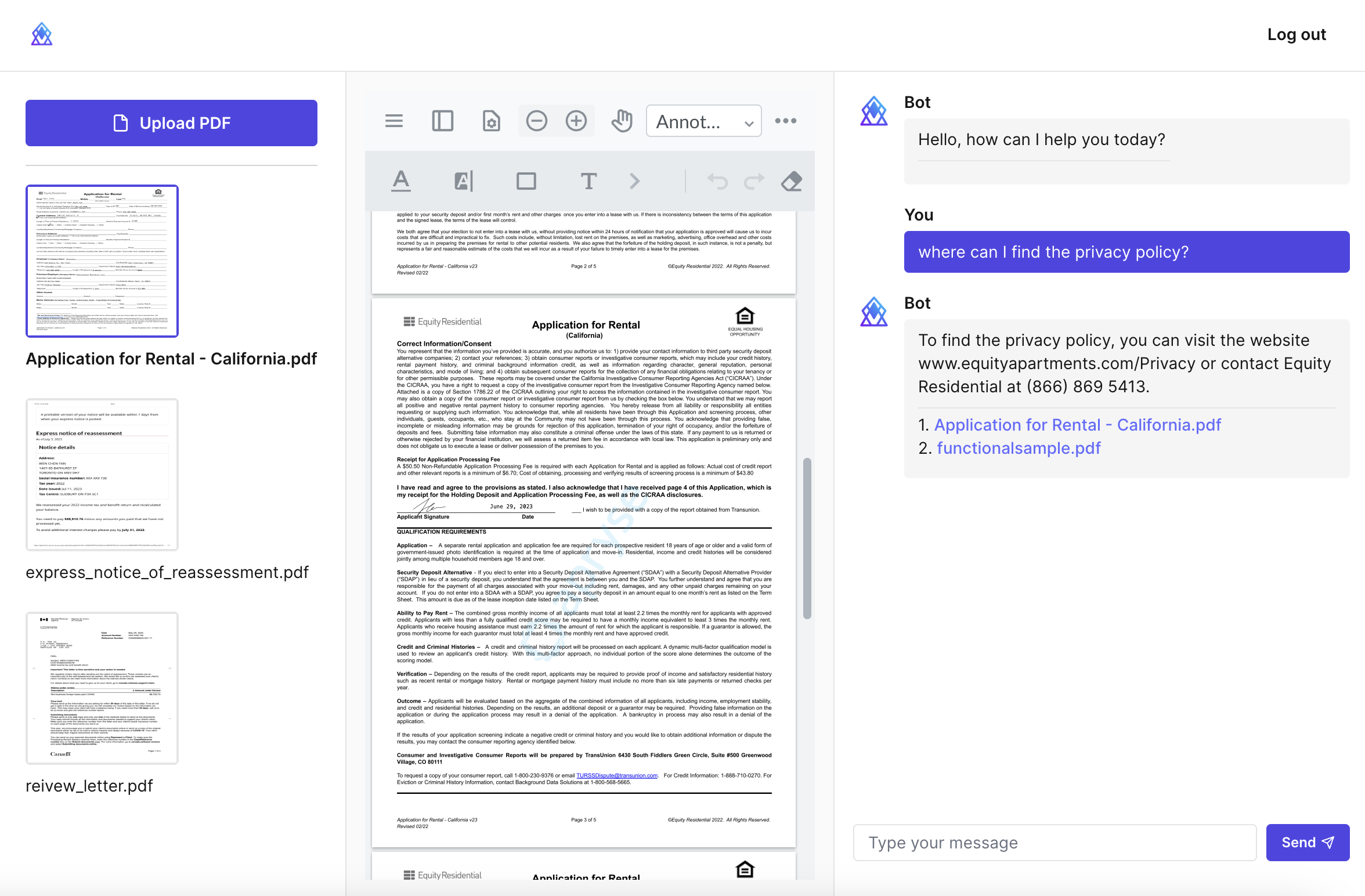
Task: Select the free text T tool
Action: [588, 181]
